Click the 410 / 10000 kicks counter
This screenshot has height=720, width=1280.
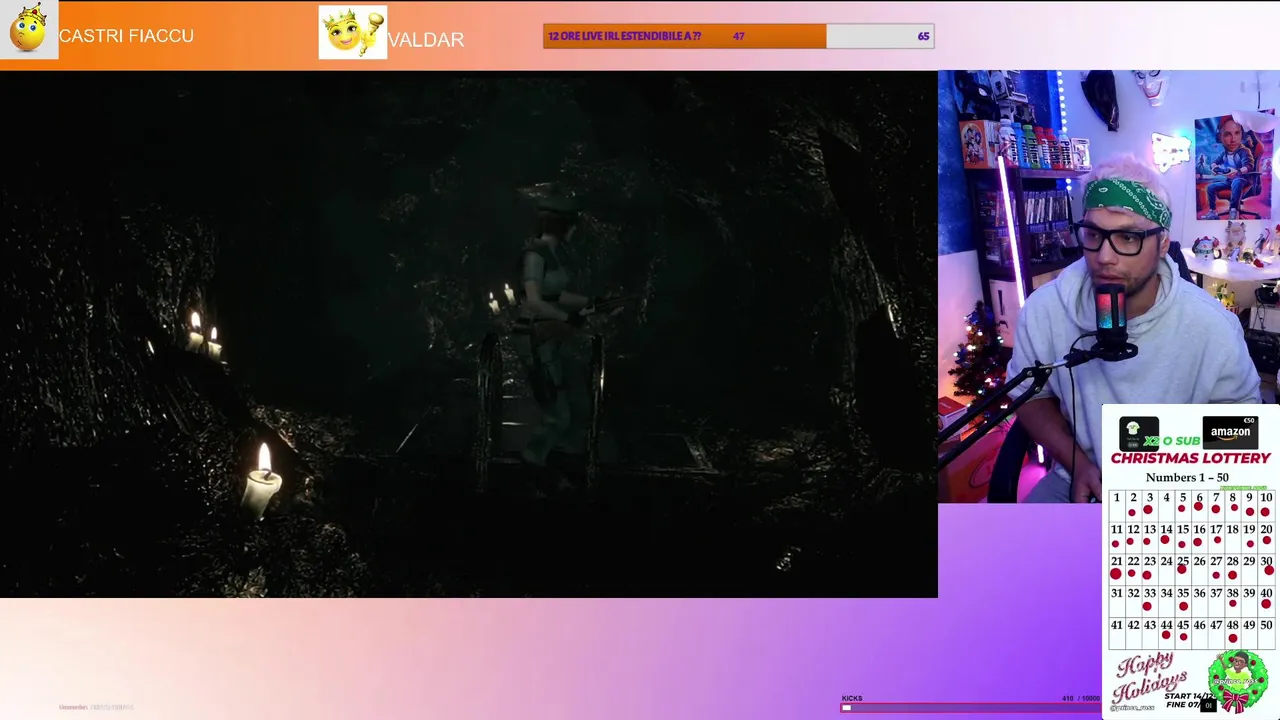1081,698
